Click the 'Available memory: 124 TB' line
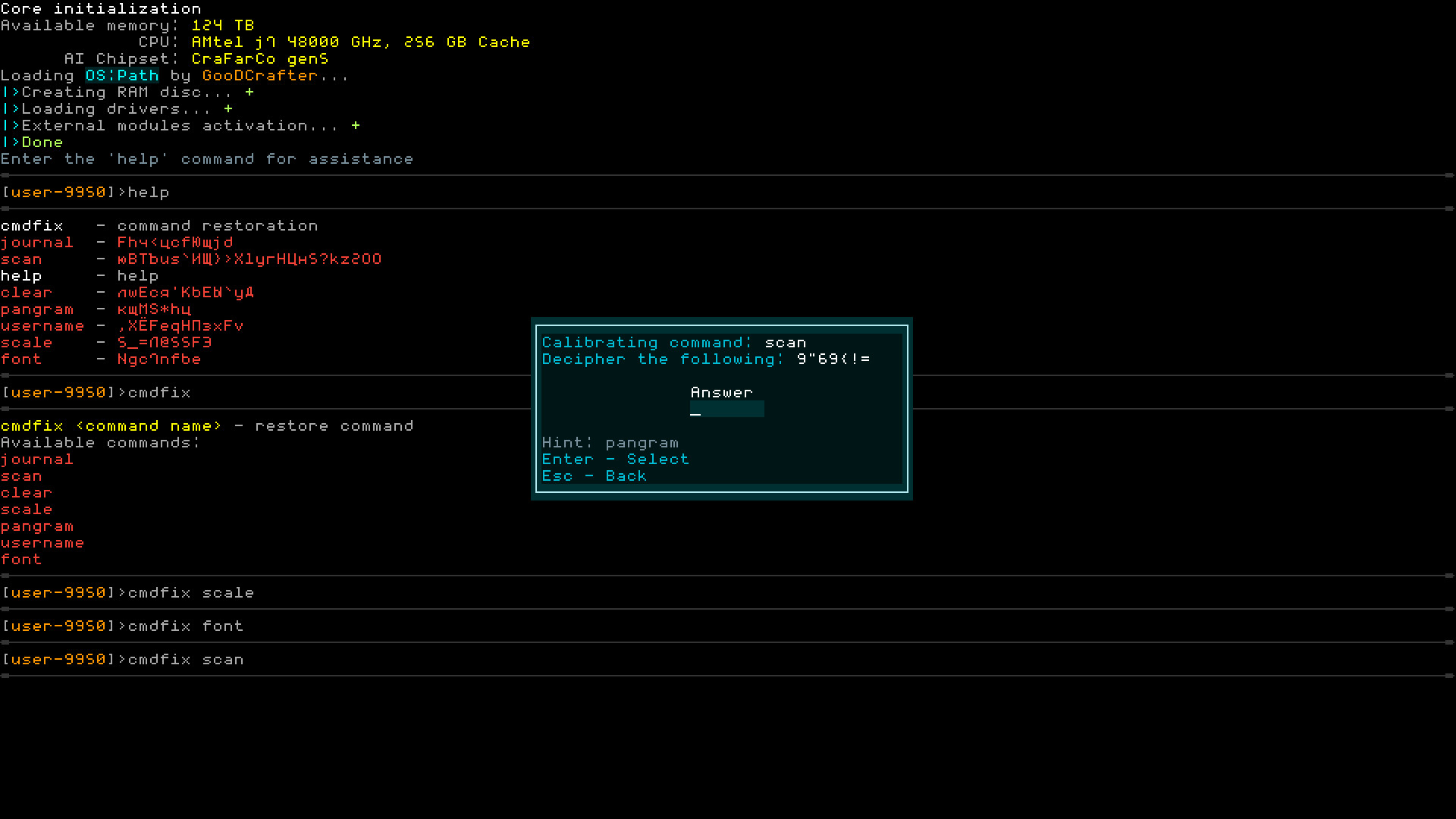Image resolution: width=1456 pixels, height=819 pixels. (x=127, y=25)
